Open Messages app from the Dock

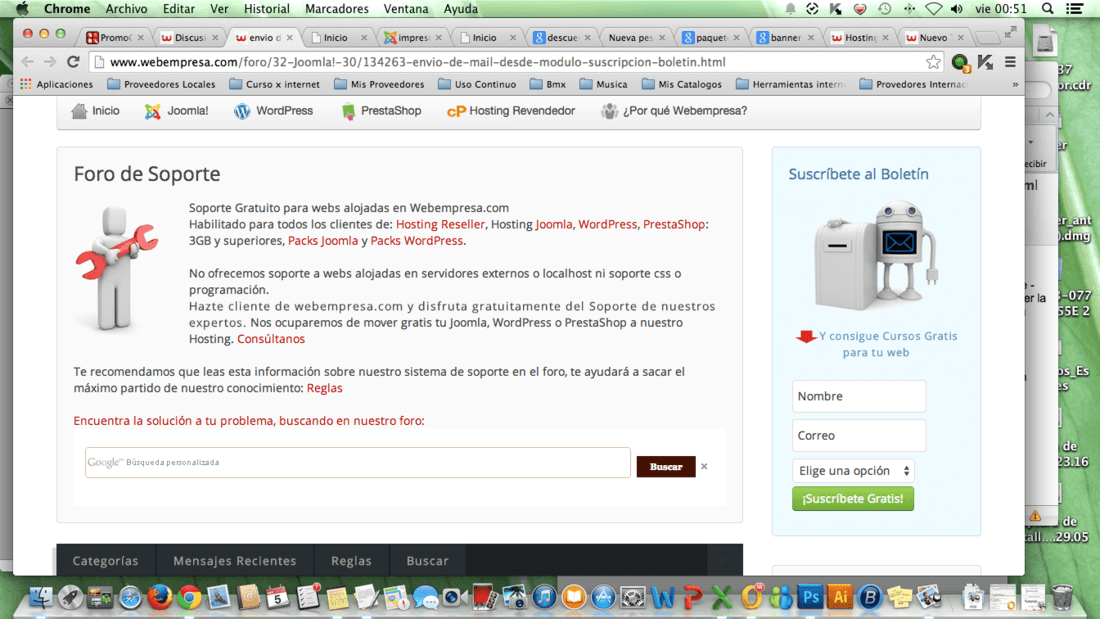[x=425, y=597]
